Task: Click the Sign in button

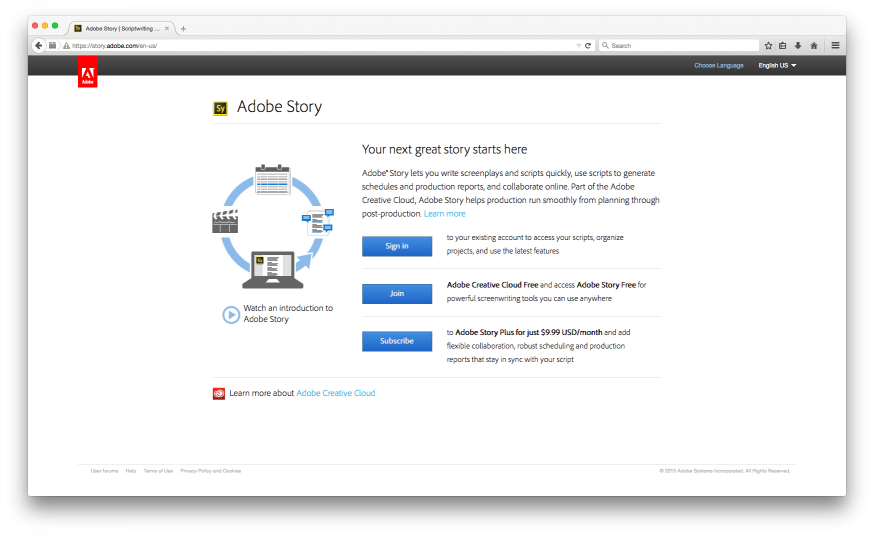Action: tap(397, 246)
